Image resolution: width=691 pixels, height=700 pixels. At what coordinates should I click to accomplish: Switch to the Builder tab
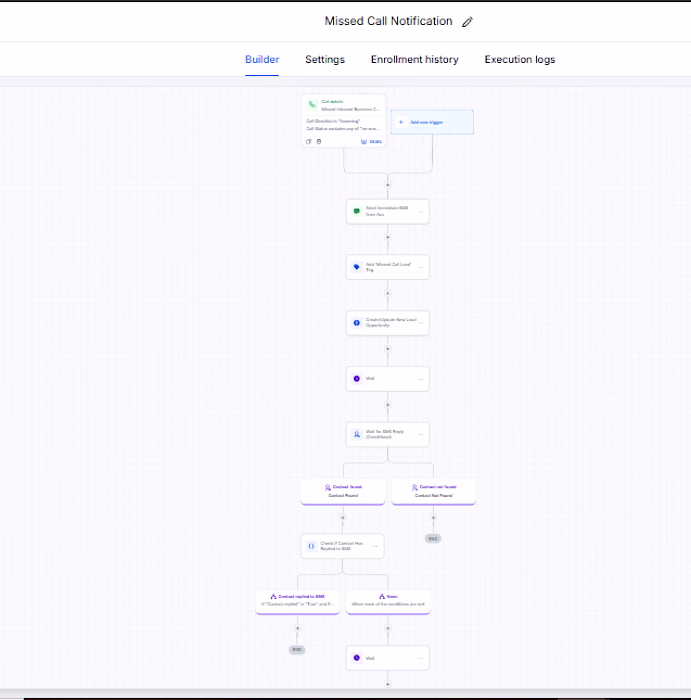point(262,59)
